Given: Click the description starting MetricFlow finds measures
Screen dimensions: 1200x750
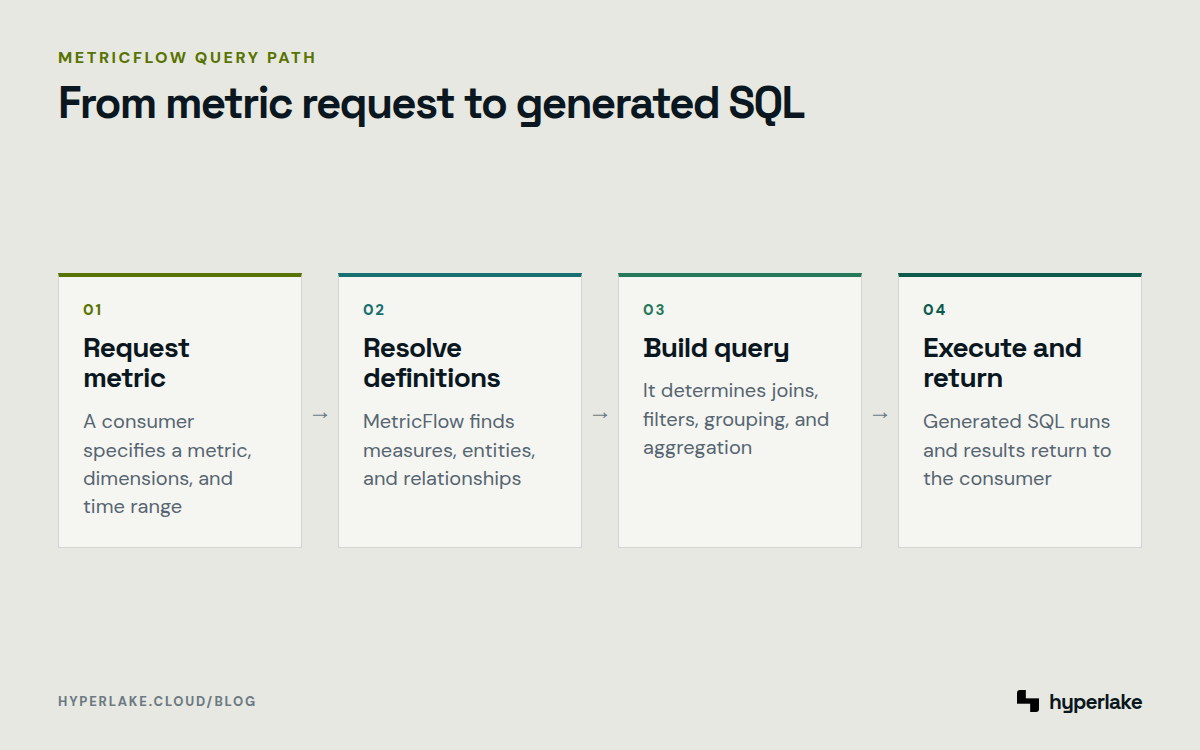Looking at the screenshot, I should point(449,450).
